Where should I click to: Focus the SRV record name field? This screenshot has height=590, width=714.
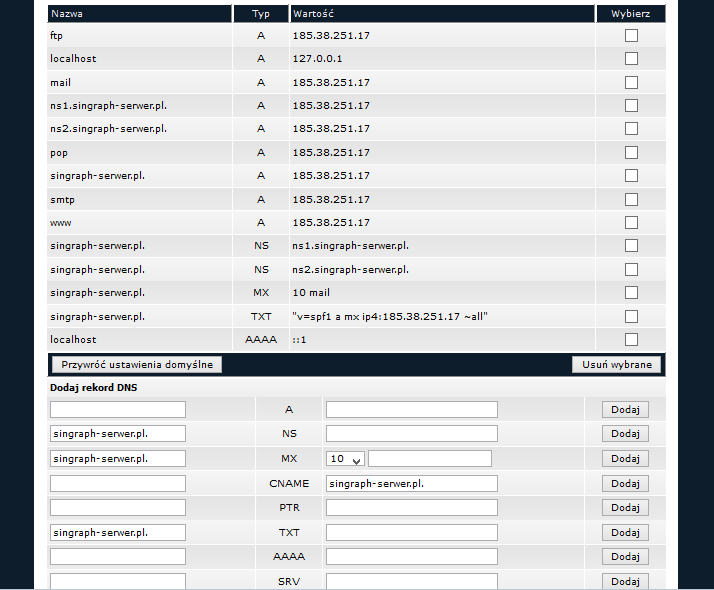point(118,581)
